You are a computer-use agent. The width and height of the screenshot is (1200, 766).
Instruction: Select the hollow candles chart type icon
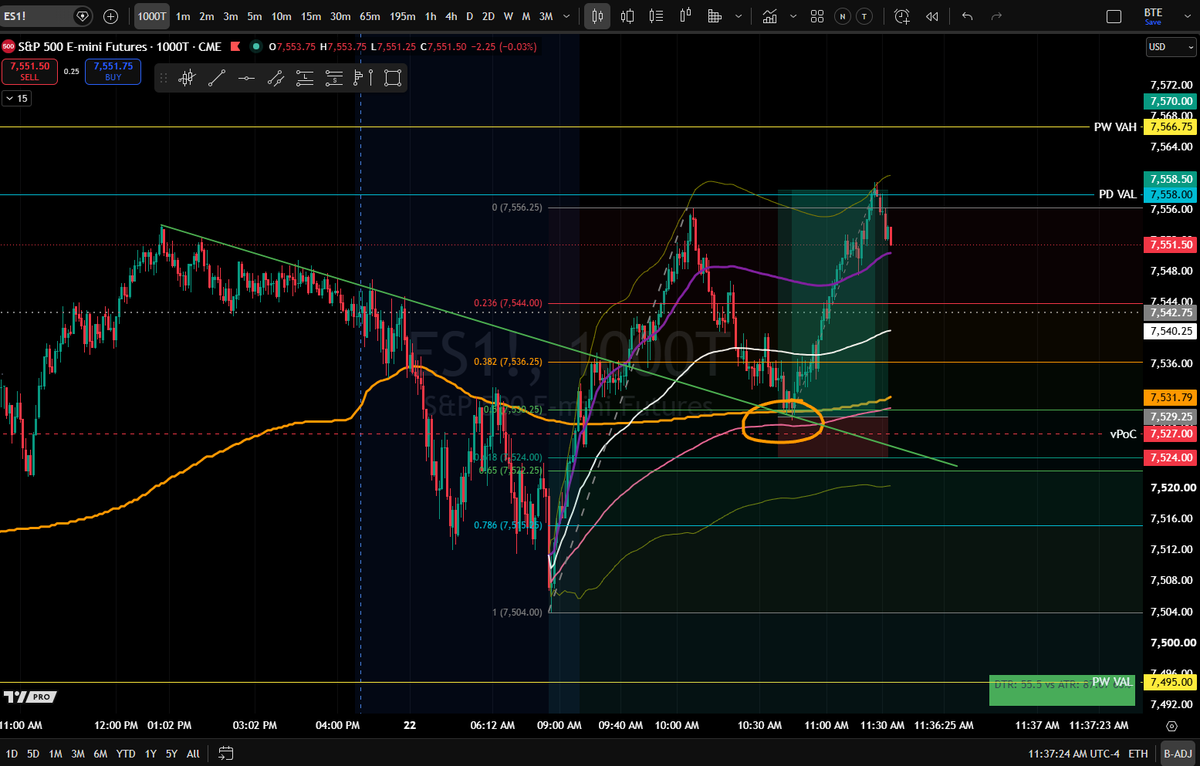click(x=628, y=16)
